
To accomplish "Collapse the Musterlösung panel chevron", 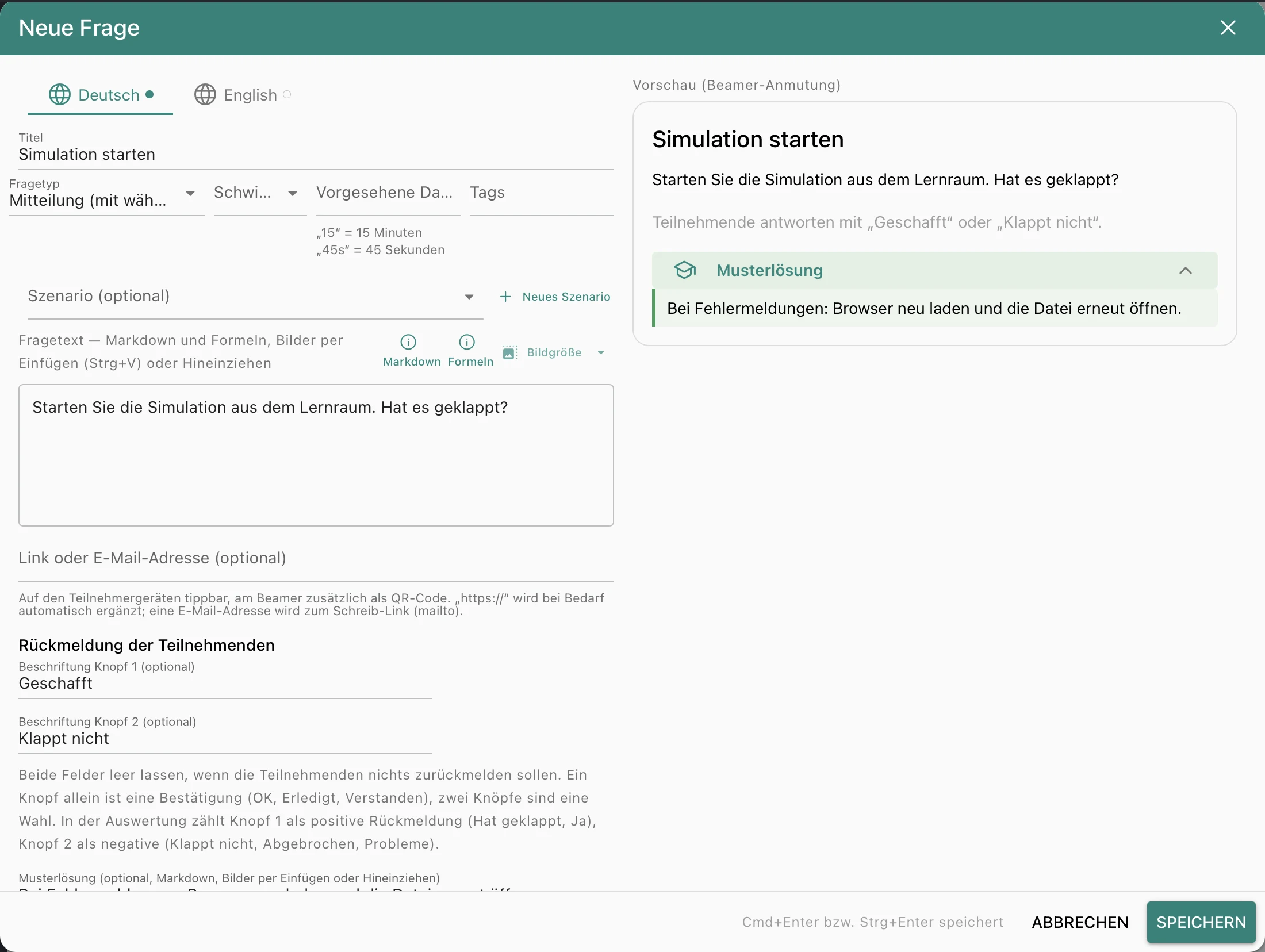I will click(x=1186, y=270).
